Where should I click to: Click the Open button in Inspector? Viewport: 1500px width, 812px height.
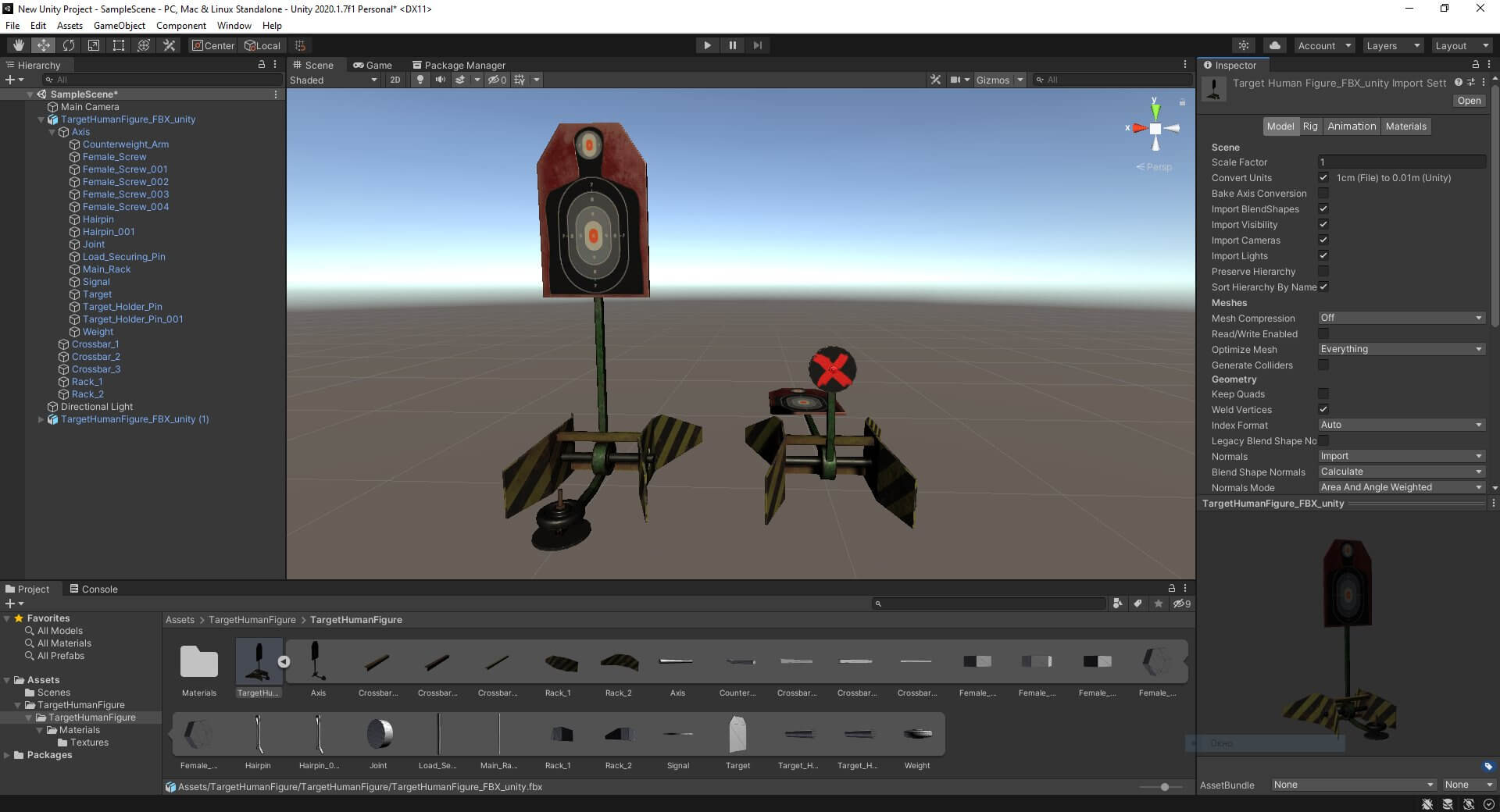pyautogui.click(x=1469, y=101)
